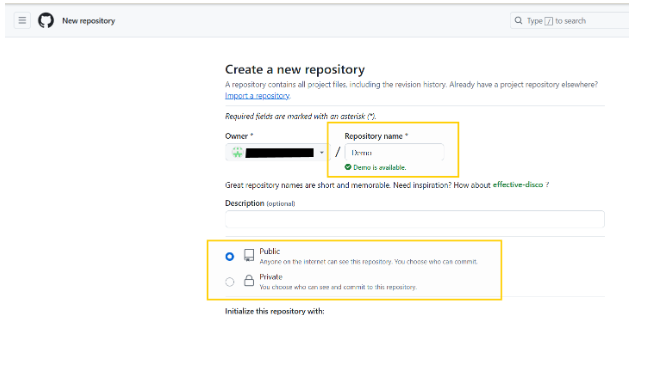Click the search magnifier icon
Image resolution: width=665 pixels, height=366 pixels.
(518, 20)
